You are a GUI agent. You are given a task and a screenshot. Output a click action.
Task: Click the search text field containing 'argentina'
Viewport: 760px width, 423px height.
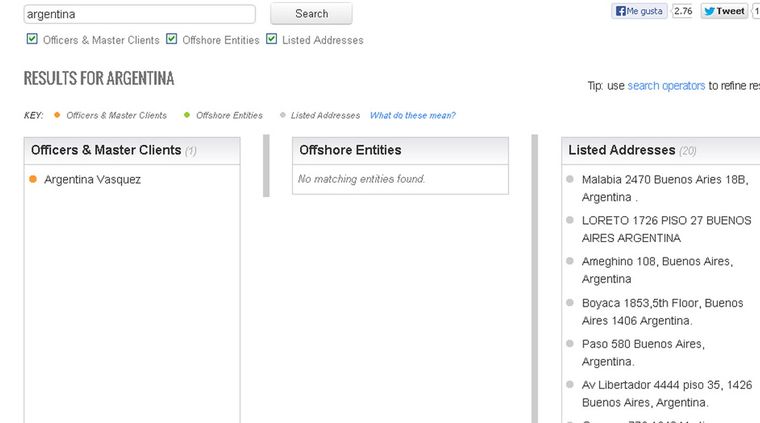[139, 14]
